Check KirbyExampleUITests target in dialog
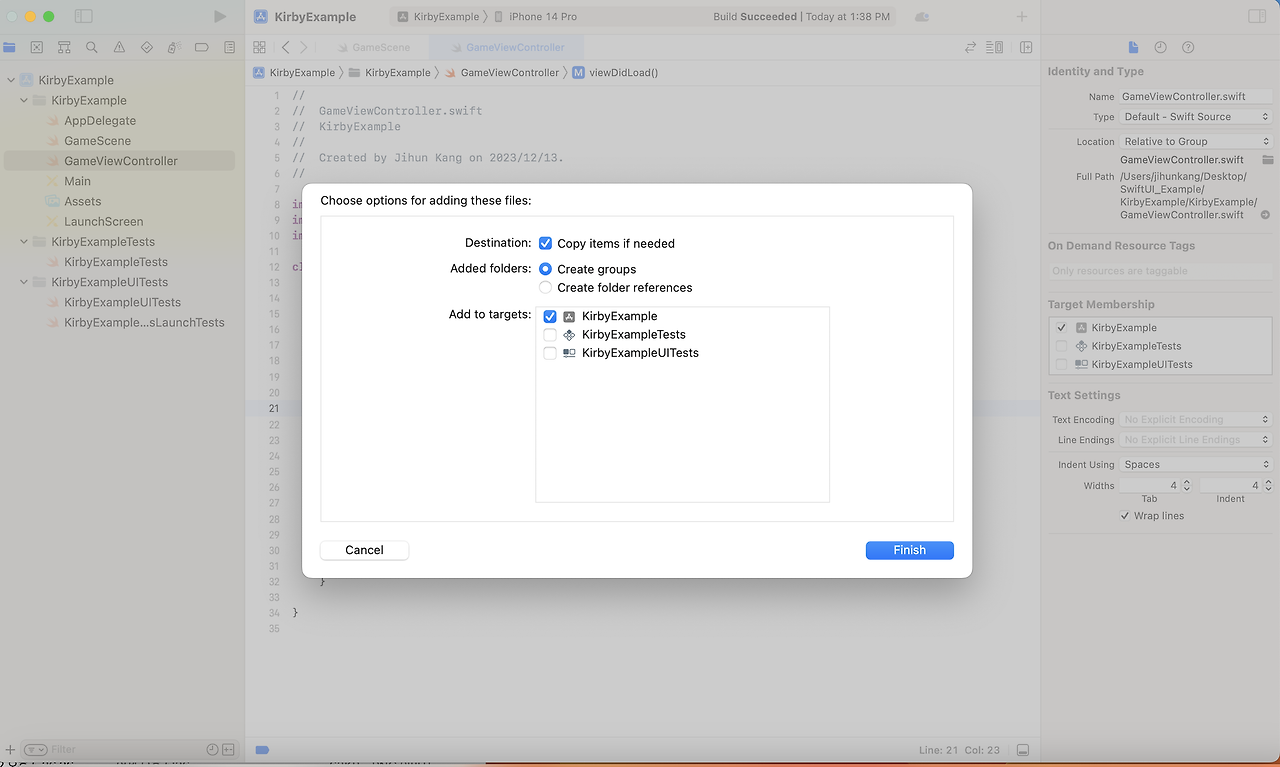This screenshot has width=1280, height=767. tap(550, 353)
